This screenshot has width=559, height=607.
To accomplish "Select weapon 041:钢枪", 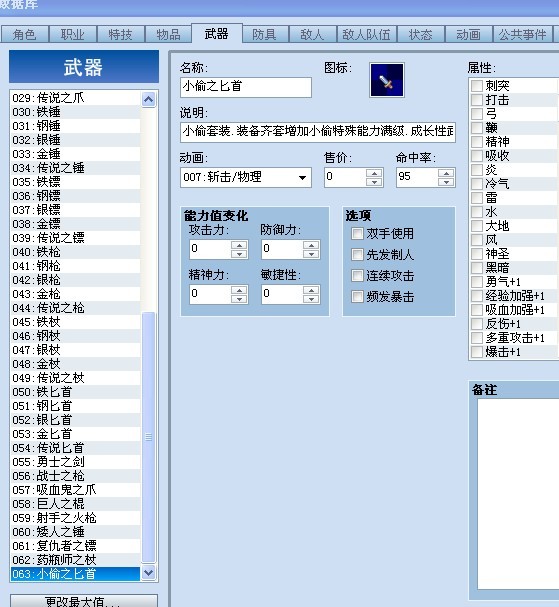I will point(75,266).
